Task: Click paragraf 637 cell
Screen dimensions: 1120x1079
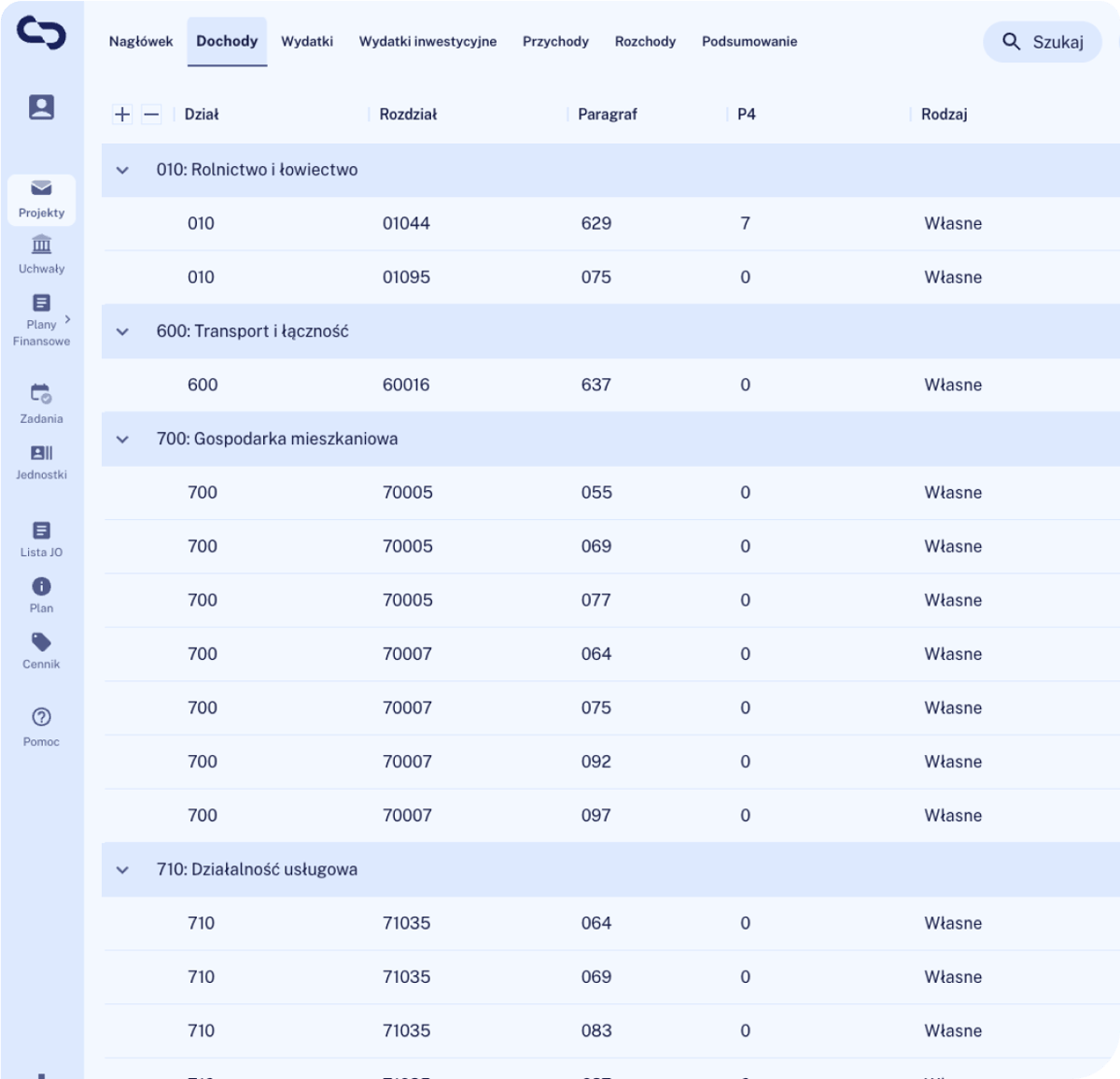Action: point(596,385)
